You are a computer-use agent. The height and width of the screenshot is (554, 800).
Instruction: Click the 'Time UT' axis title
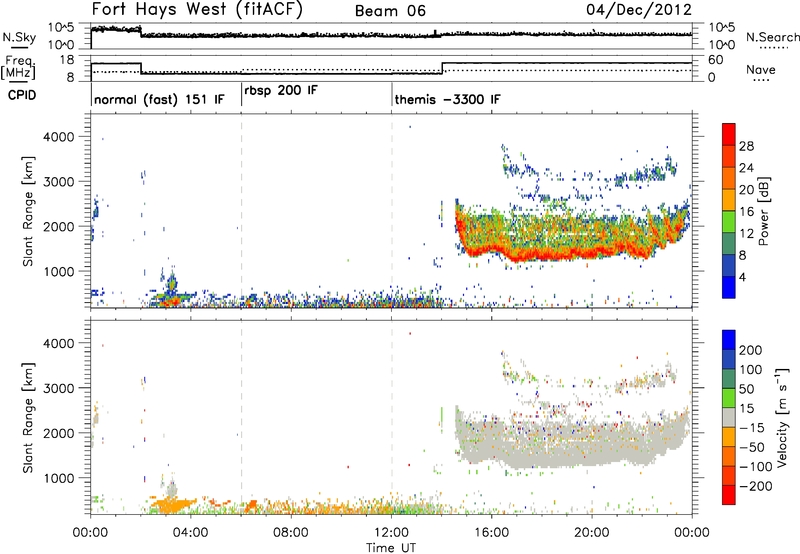pyautogui.click(x=391, y=548)
